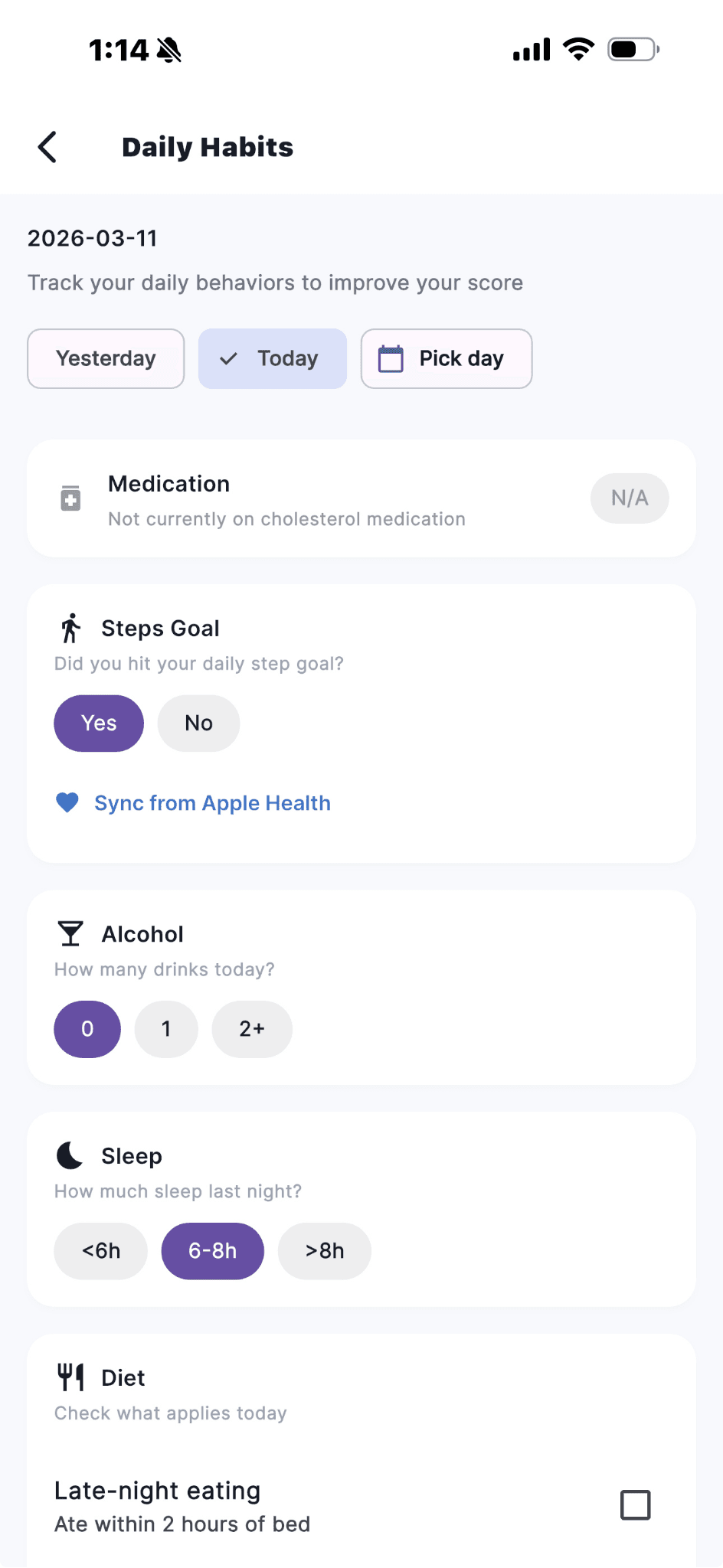Tap the calendar icon on Pick day

pos(391,359)
